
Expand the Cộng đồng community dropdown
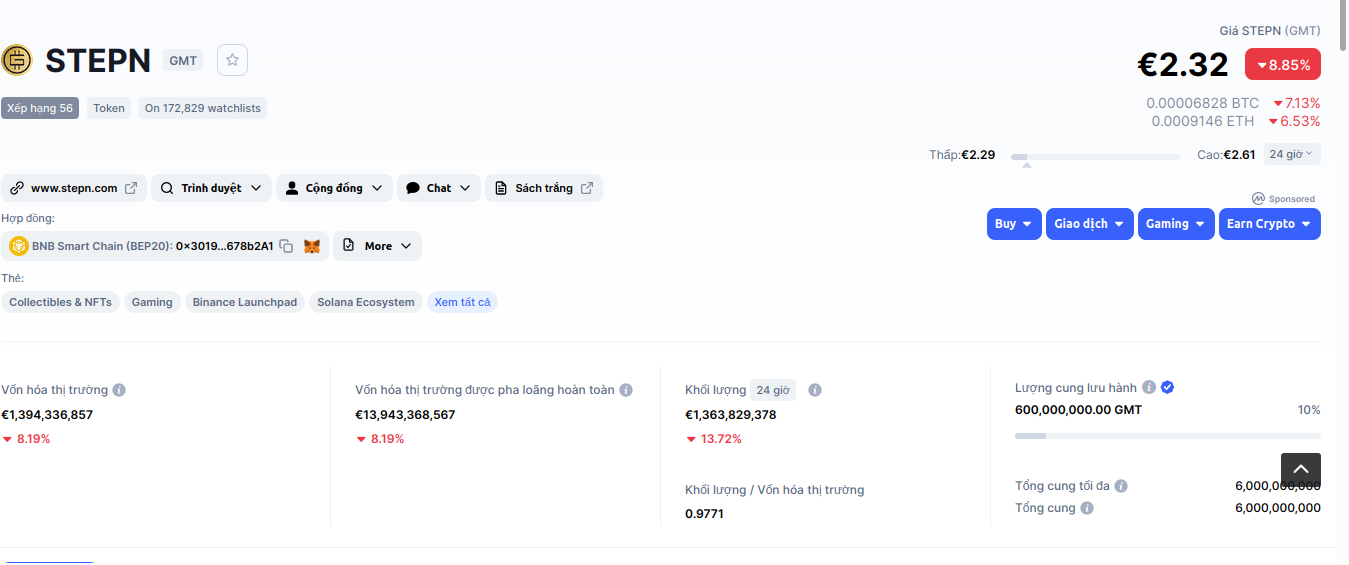pyautogui.click(x=334, y=188)
